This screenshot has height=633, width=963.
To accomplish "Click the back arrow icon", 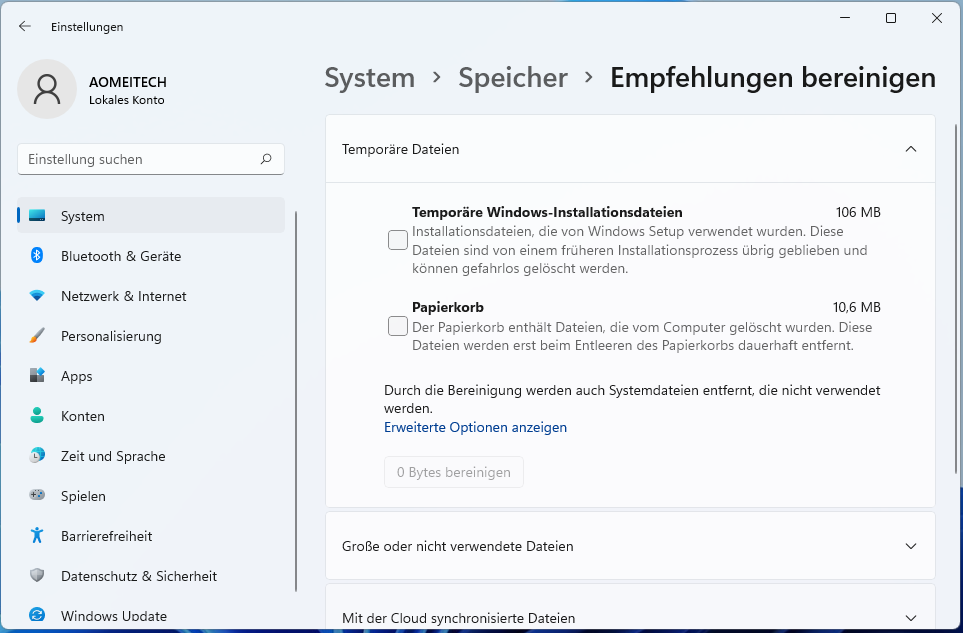I will [25, 27].
